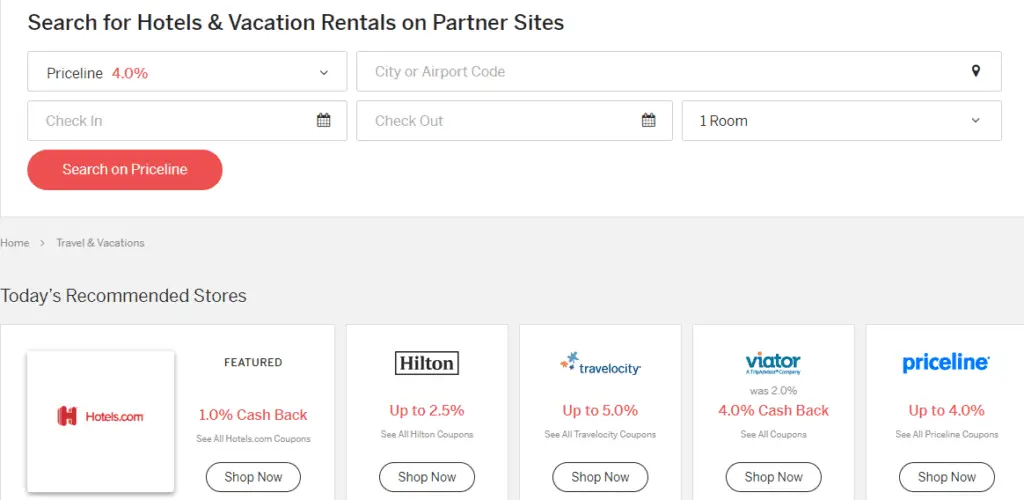Click the Search on Priceline button
This screenshot has height=500, width=1024.
coord(125,170)
